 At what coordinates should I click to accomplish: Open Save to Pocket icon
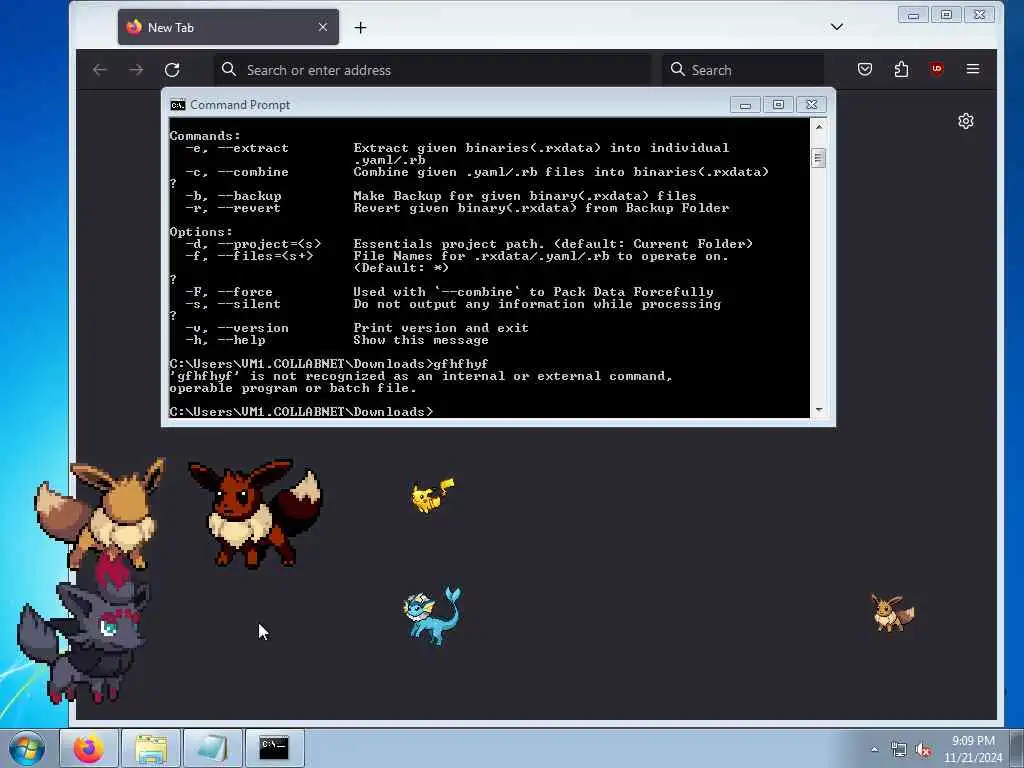865,69
